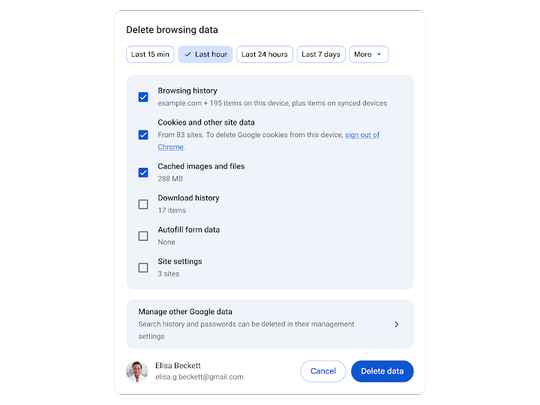Image resolution: width=540 pixels, height=405 pixels.
Task: Click the checkmark icon on Last hour chip
Action: pos(188,54)
